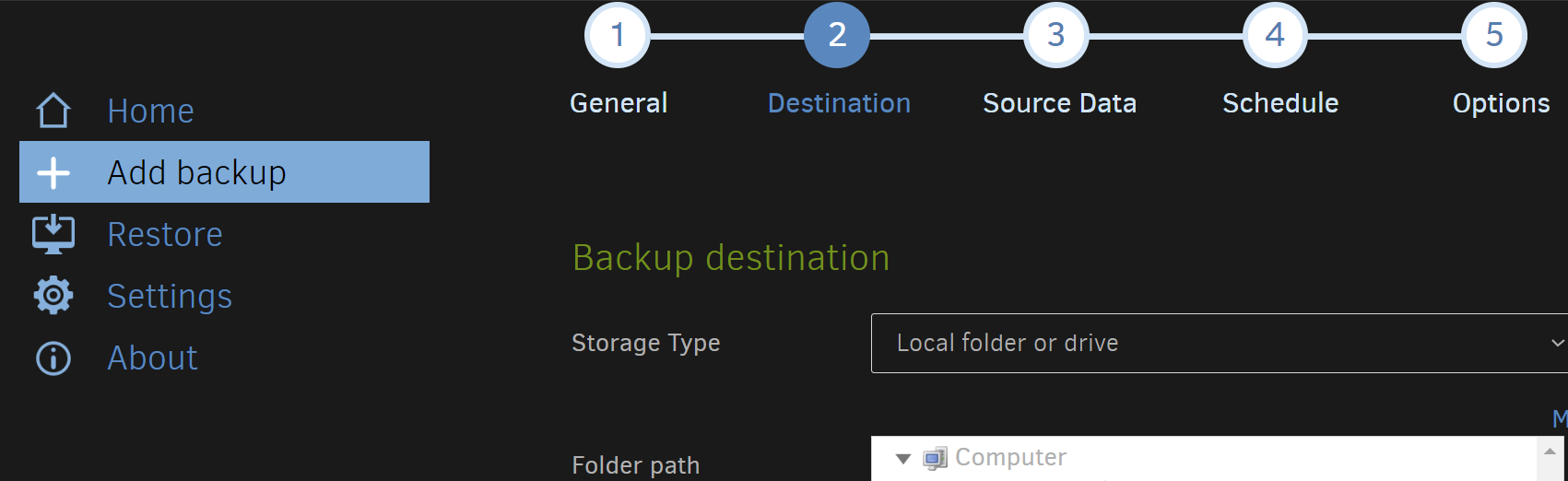Viewport: 1568px width, 481px height.
Task: Click the Computer icon in folder tree
Action: 935,458
